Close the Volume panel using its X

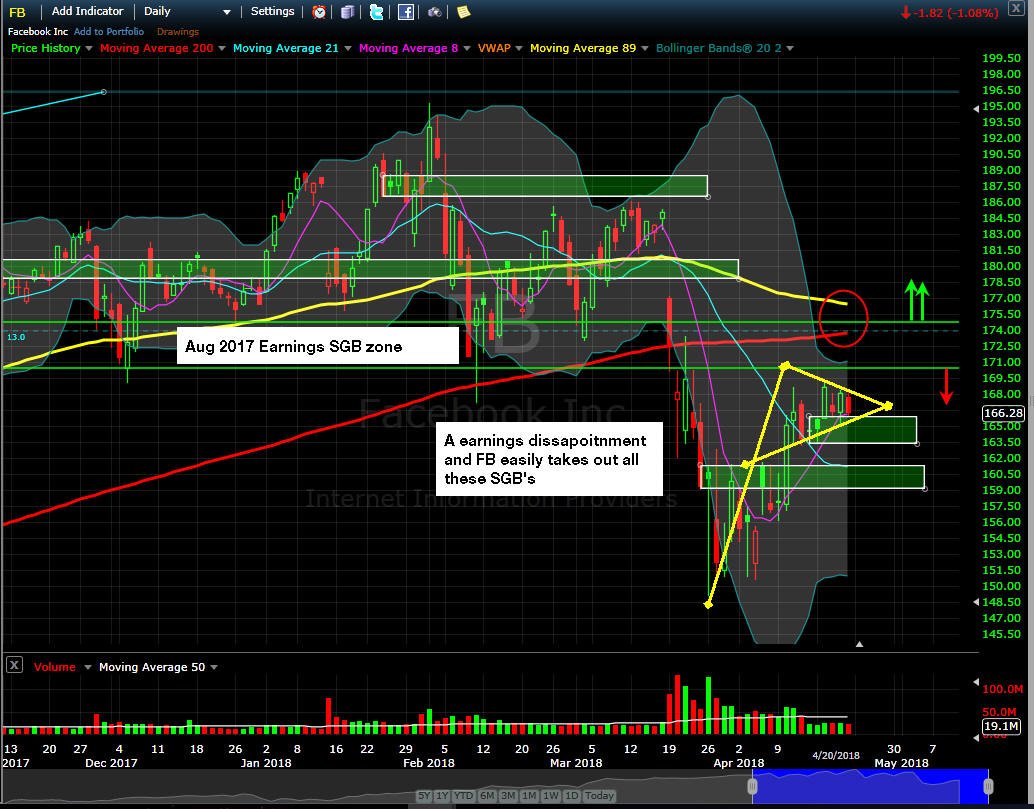tap(15, 665)
